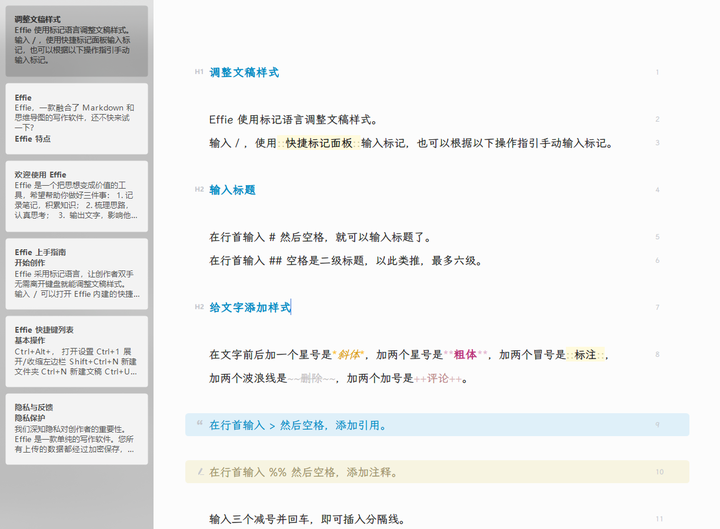Screen dimensions: 720x529
Task: Click the H2 marker beside 给文字添加样式
Action: (199, 307)
